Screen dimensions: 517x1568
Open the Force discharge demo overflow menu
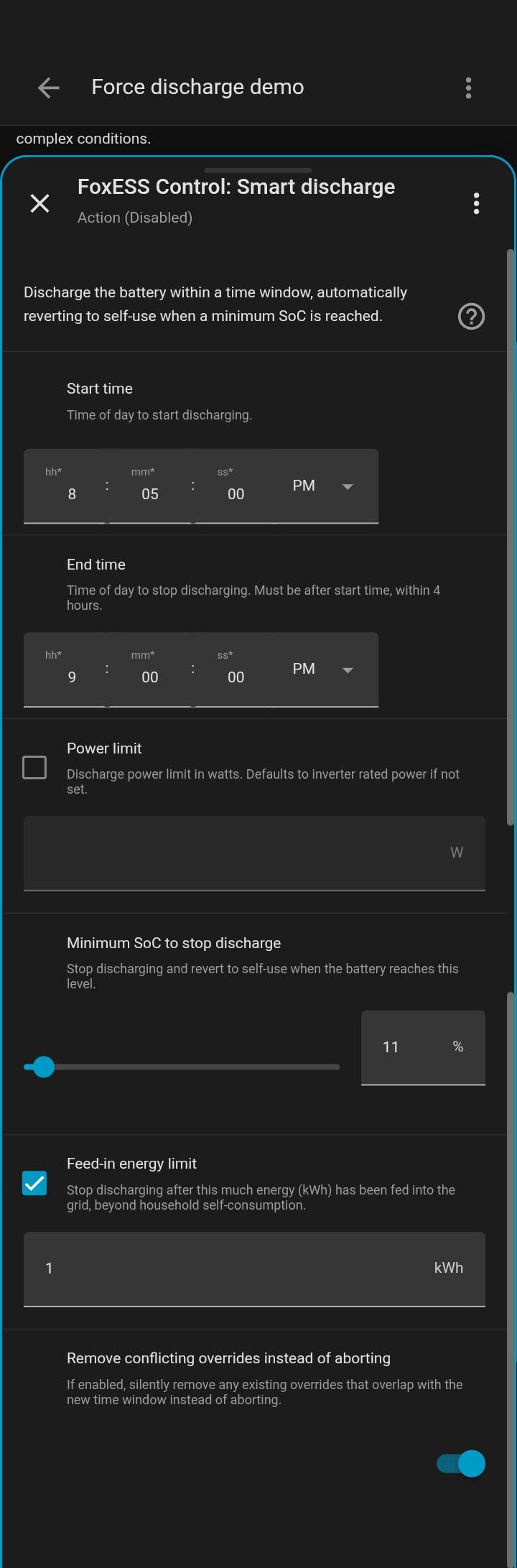(x=468, y=88)
